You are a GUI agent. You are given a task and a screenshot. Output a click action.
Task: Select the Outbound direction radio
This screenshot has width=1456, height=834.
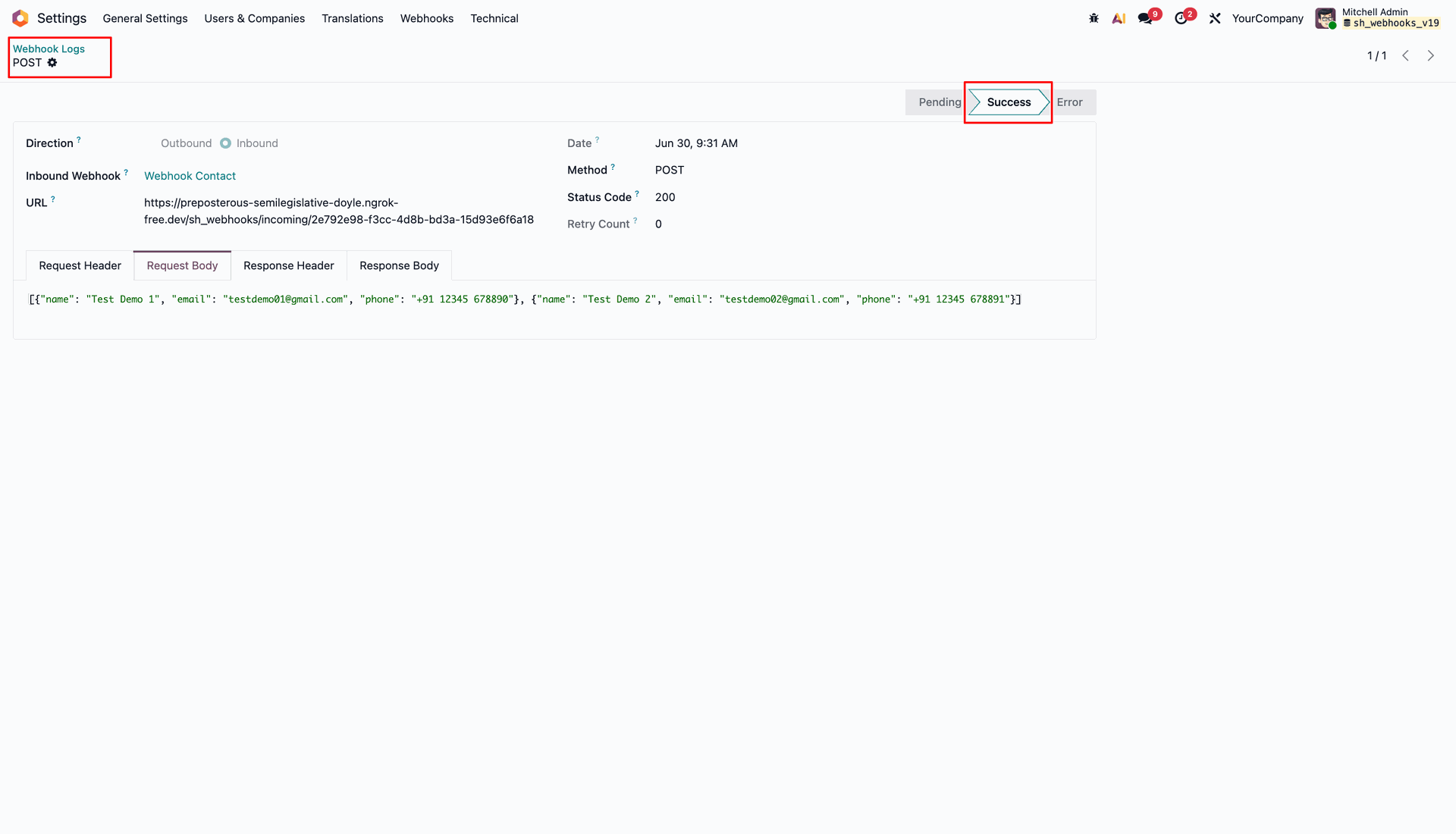tap(186, 143)
